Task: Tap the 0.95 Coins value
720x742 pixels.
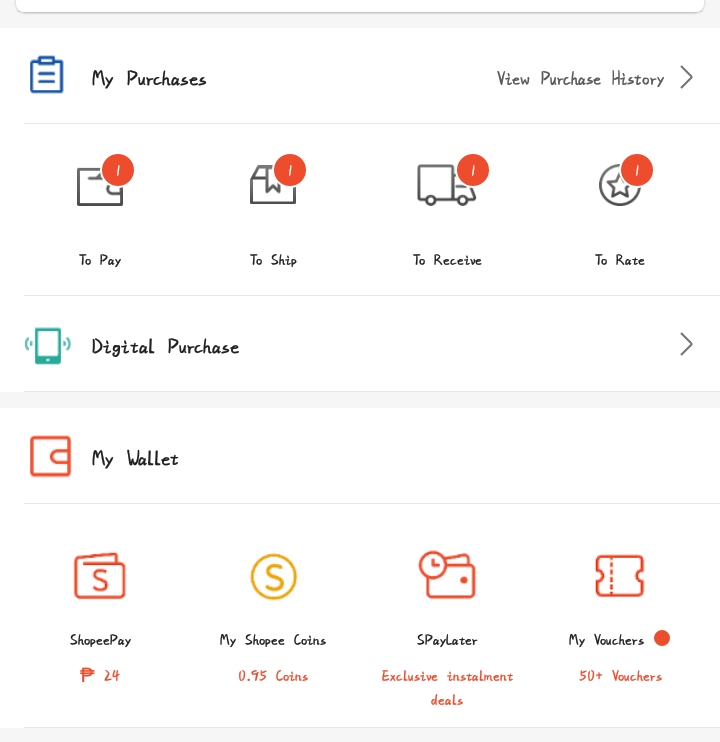Action: tap(273, 676)
